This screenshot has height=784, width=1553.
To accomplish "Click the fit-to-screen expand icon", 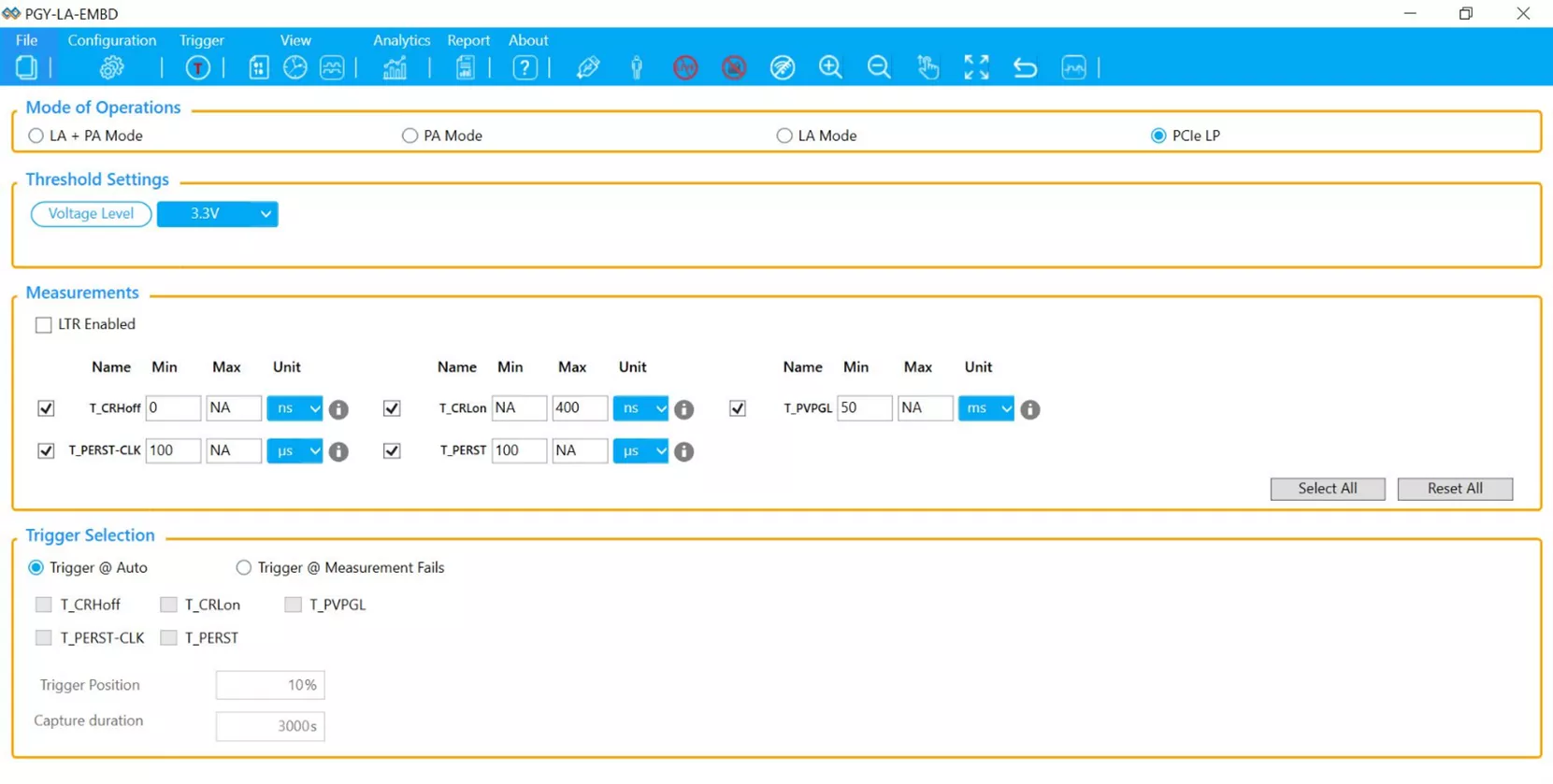I will pos(976,68).
